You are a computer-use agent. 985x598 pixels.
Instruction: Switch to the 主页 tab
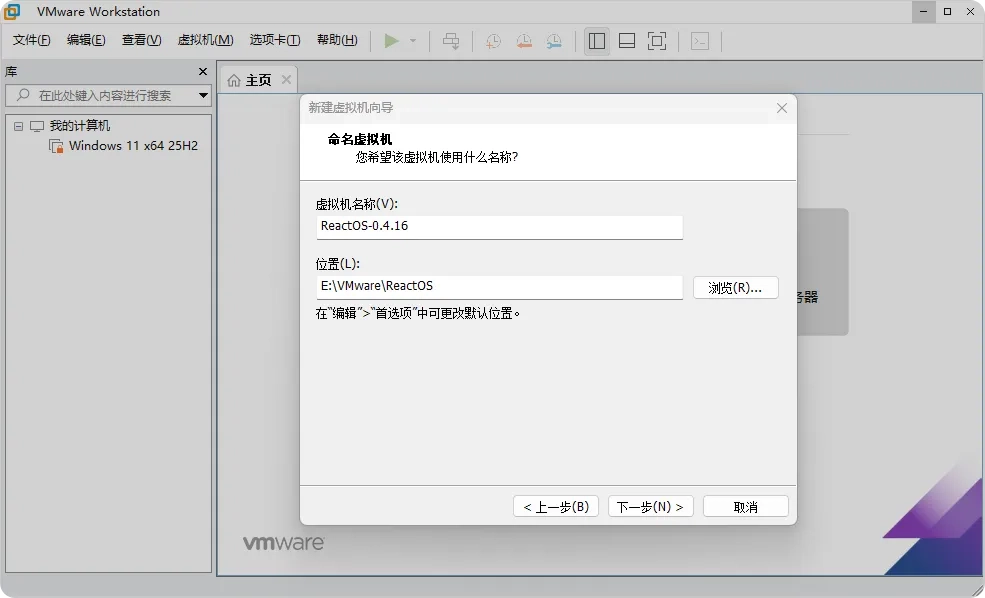(258, 80)
